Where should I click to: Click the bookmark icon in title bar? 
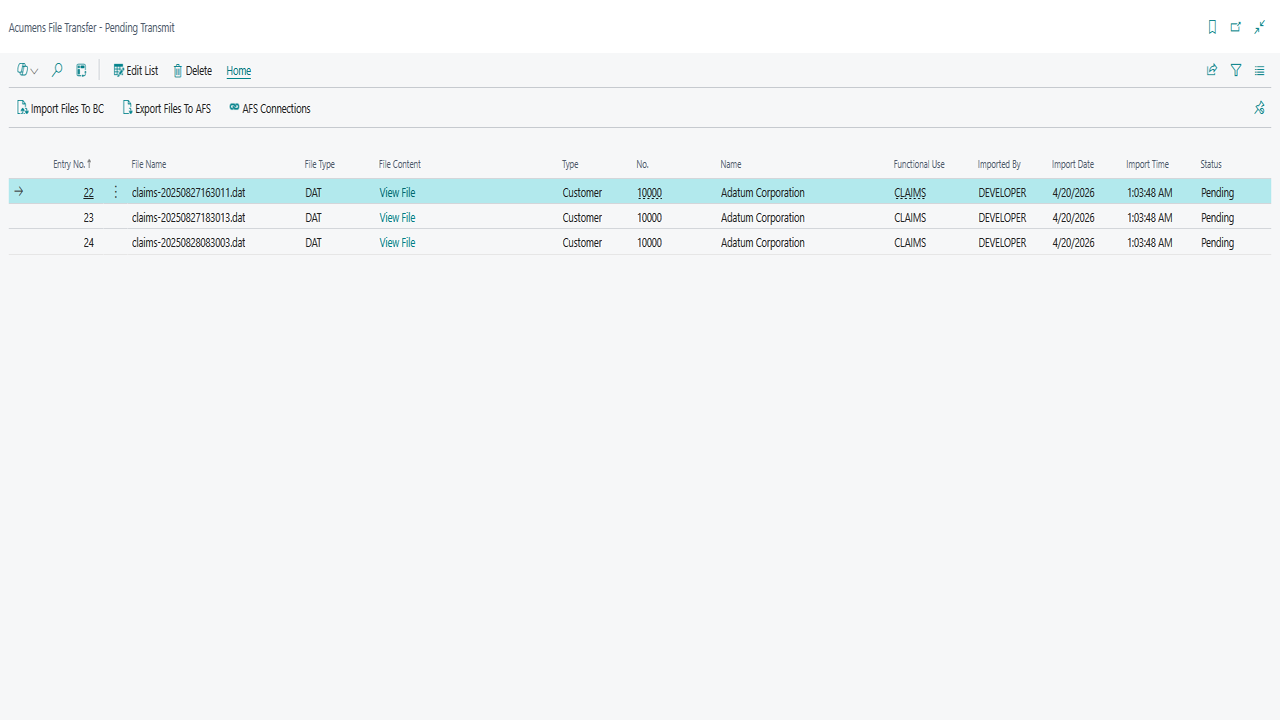coord(1213,28)
